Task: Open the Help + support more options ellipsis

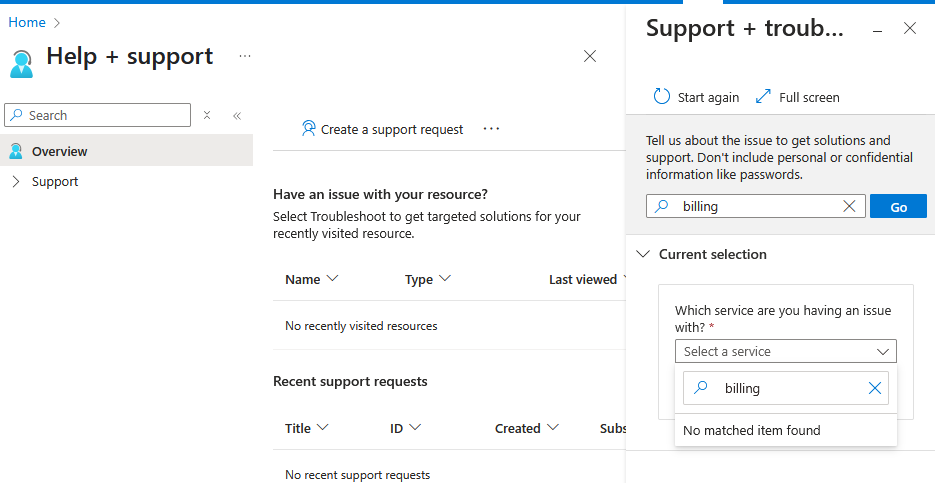Action: click(x=244, y=56)
